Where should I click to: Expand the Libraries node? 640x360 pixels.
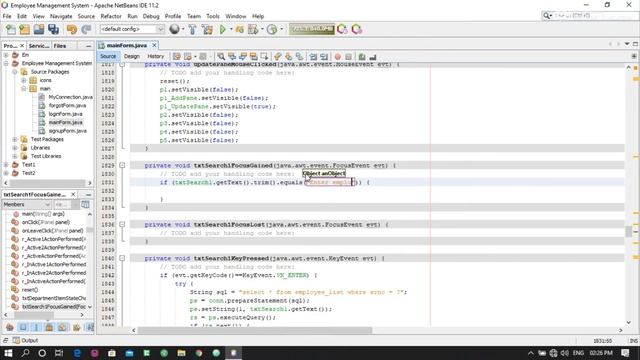point(15,148)
